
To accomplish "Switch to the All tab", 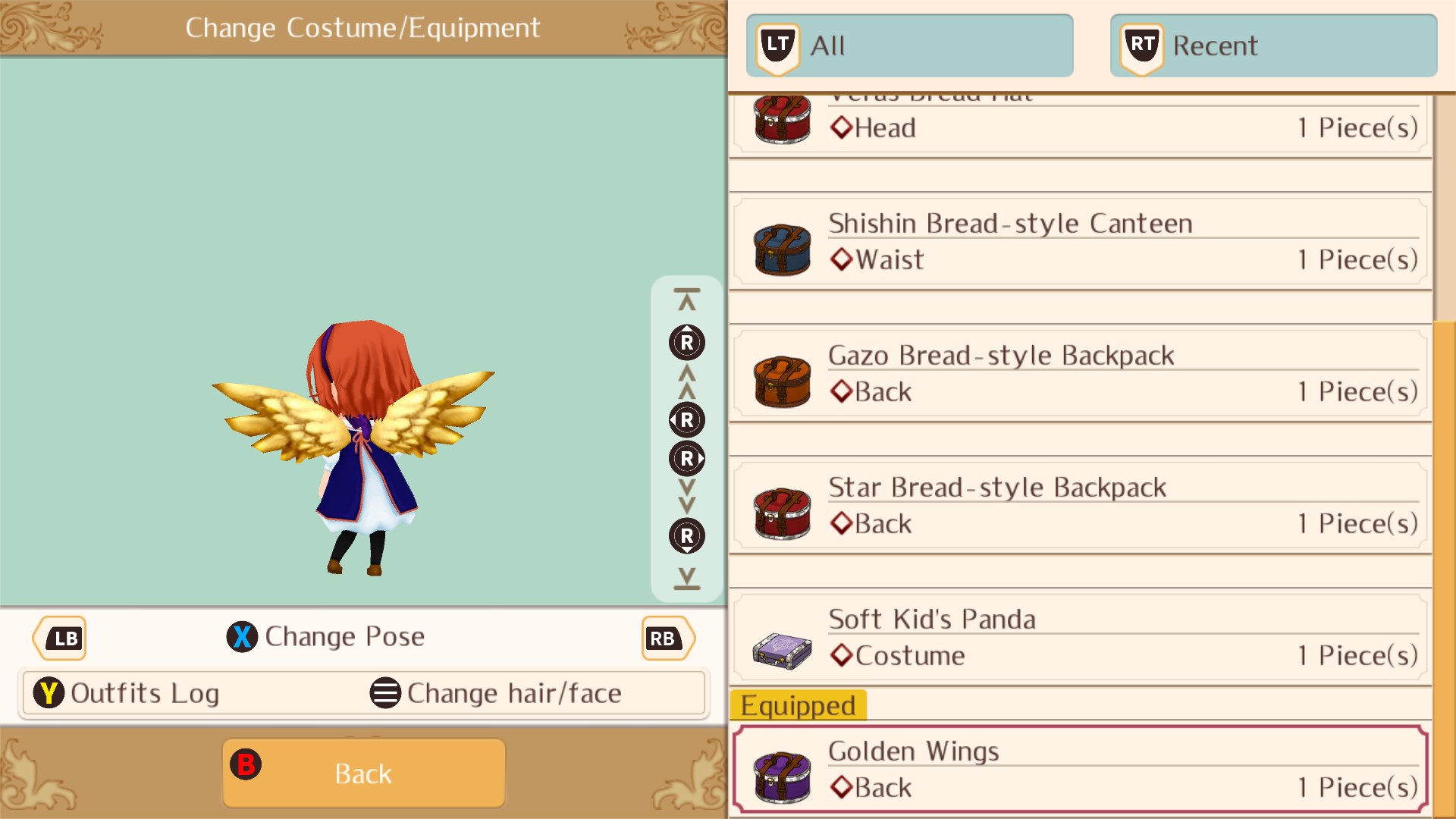I will (x=909, y=45).
